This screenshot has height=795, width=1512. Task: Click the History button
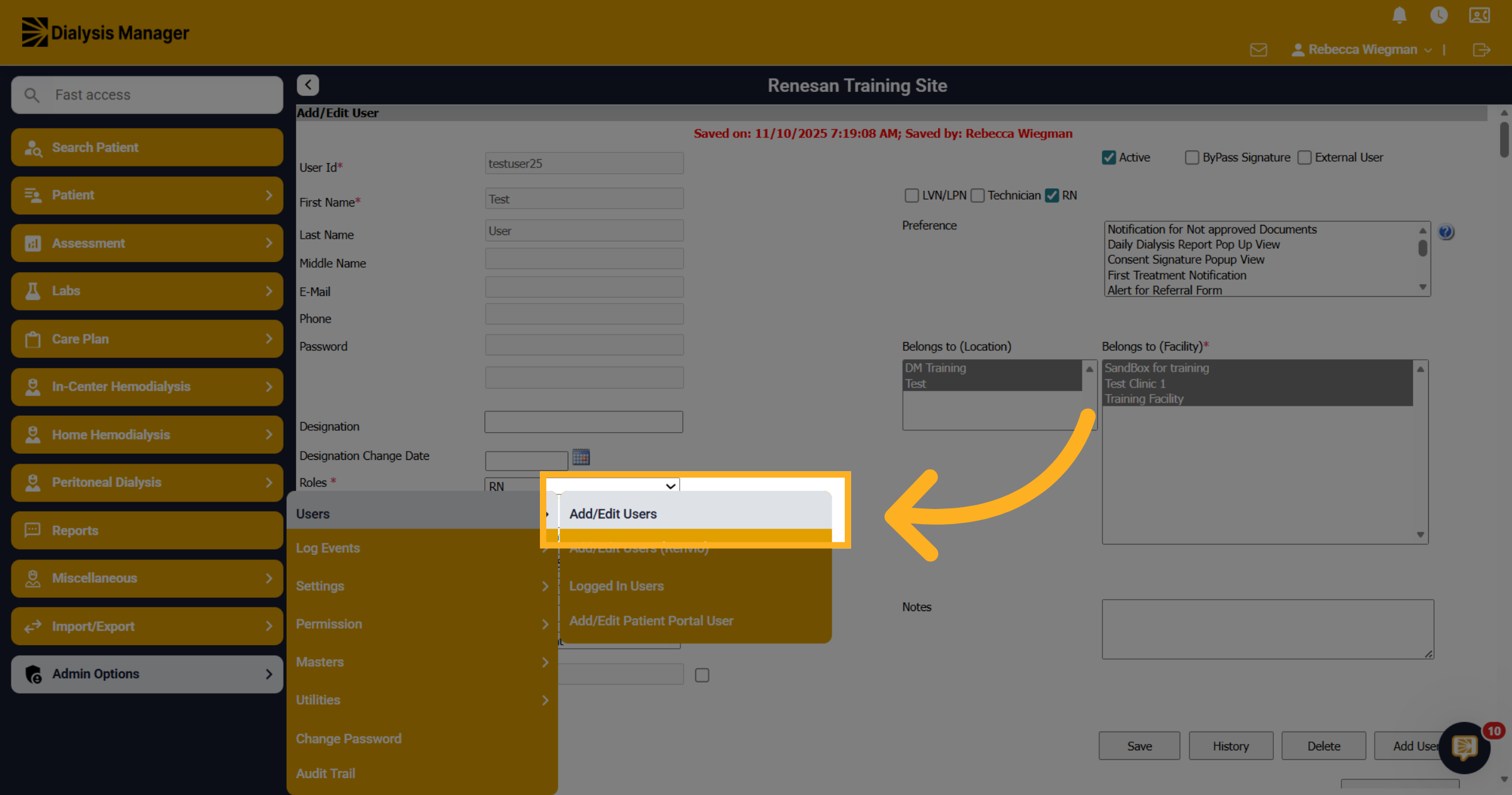[x=1231, y=746]
